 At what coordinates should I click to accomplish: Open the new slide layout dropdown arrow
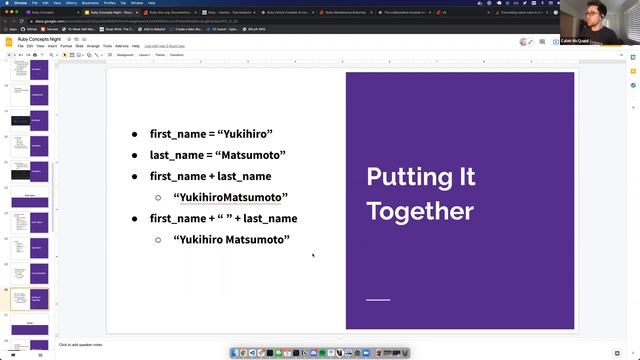tap(15, 55)
